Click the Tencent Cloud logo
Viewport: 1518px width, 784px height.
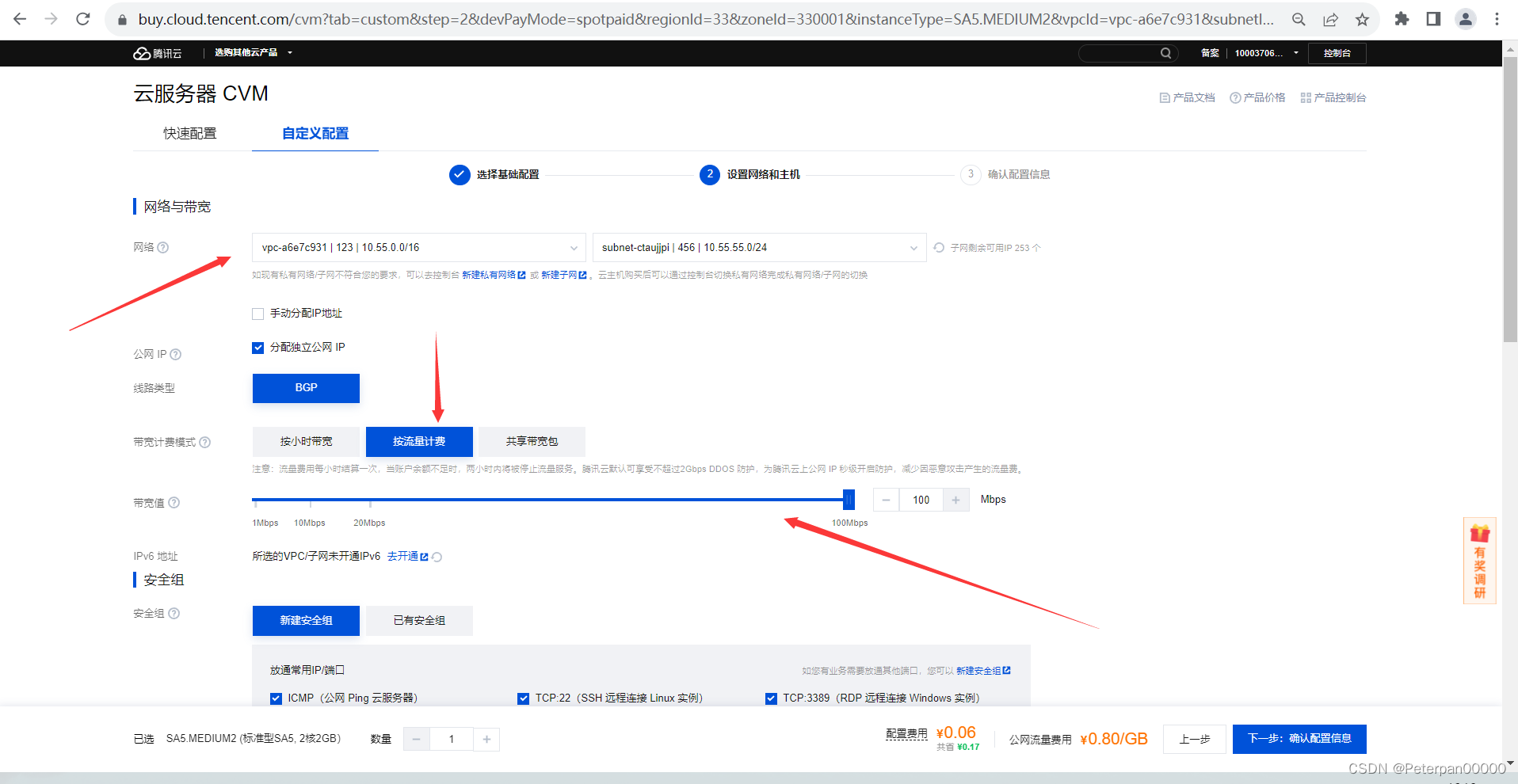click(x=158, y=53)
